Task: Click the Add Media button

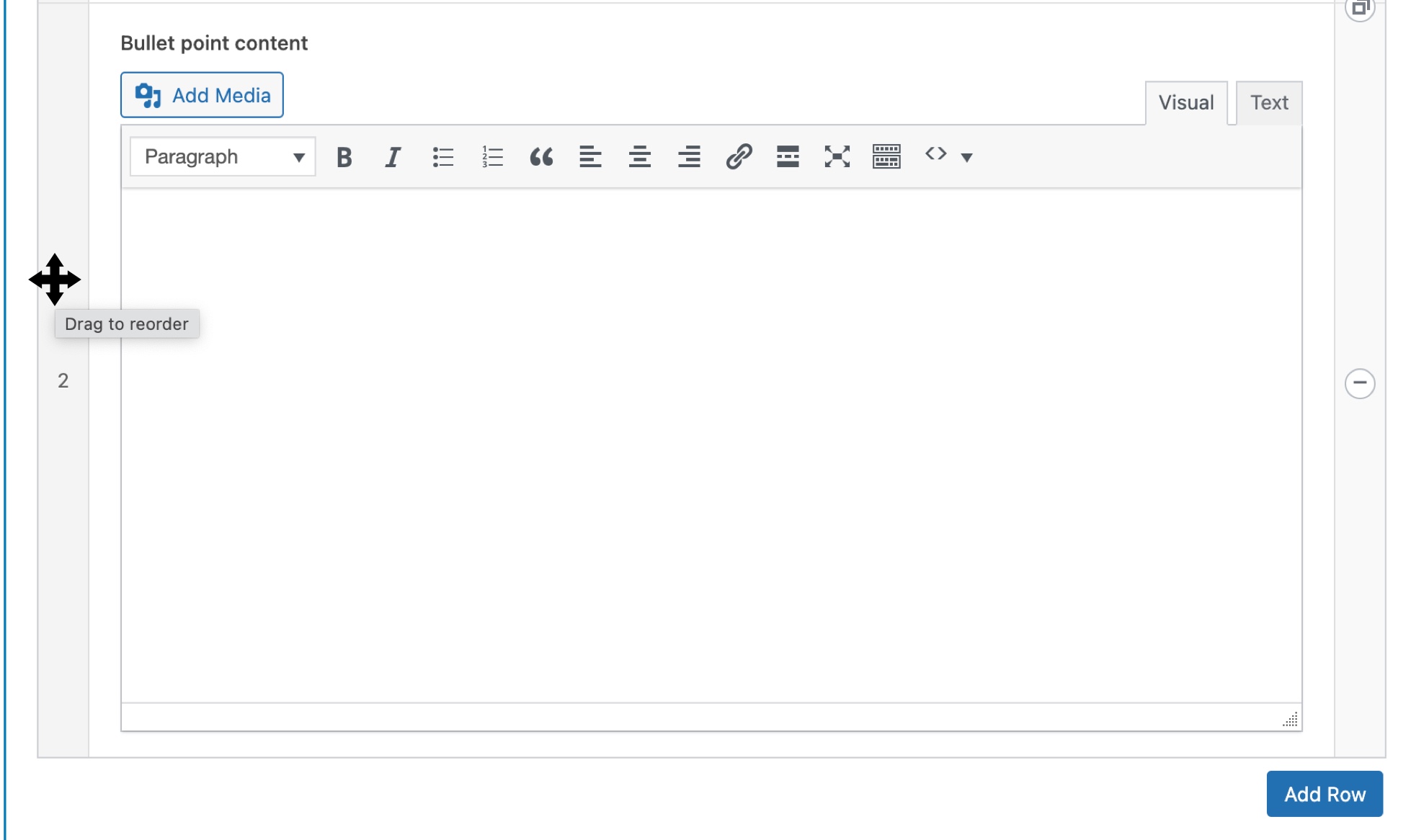Action: pyautogui.click(x=202, y=95)
